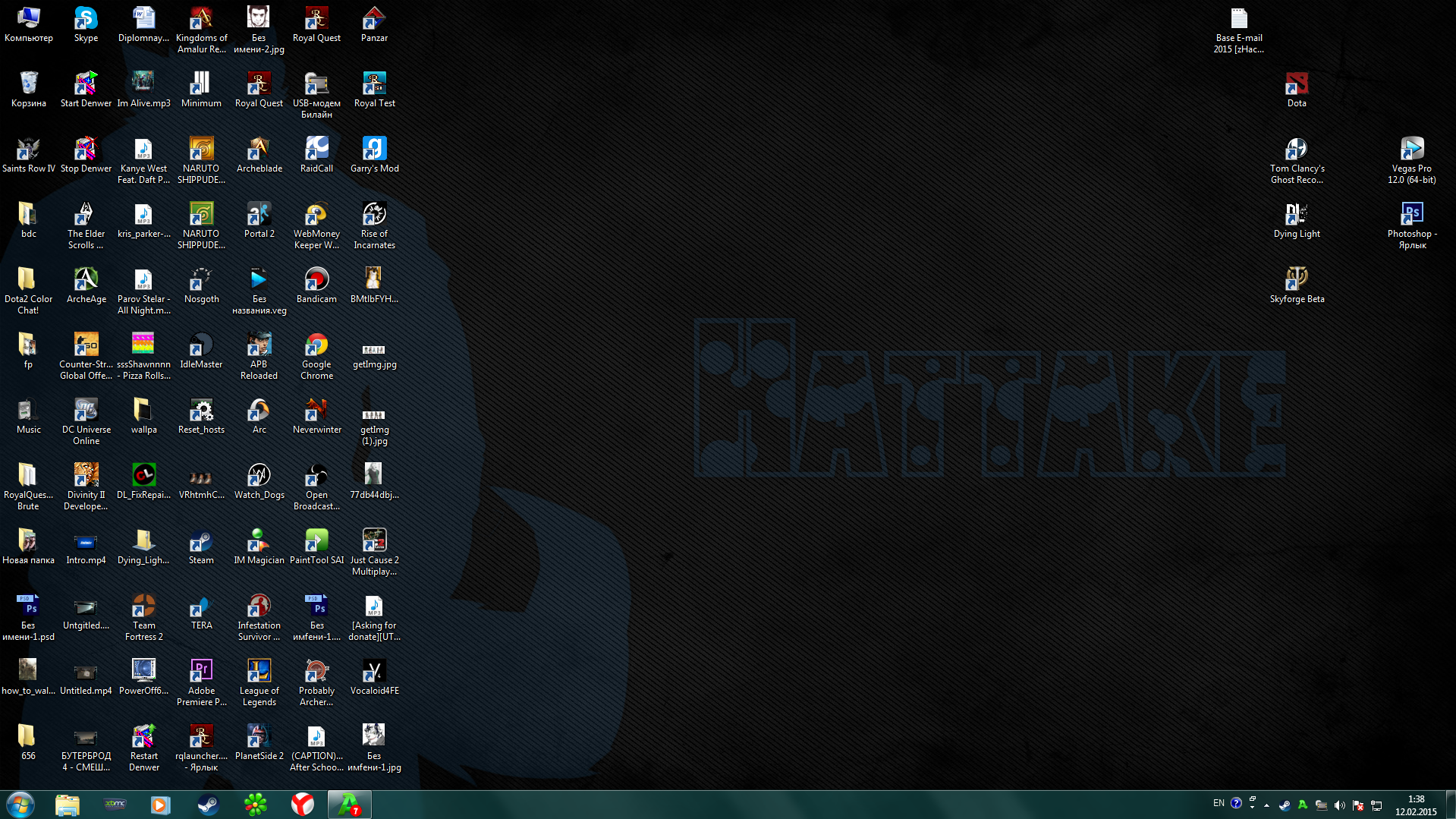Expand the hidden tray icons arrow
Viewport: 1456px width, 819px height.
click(1266, 805)
